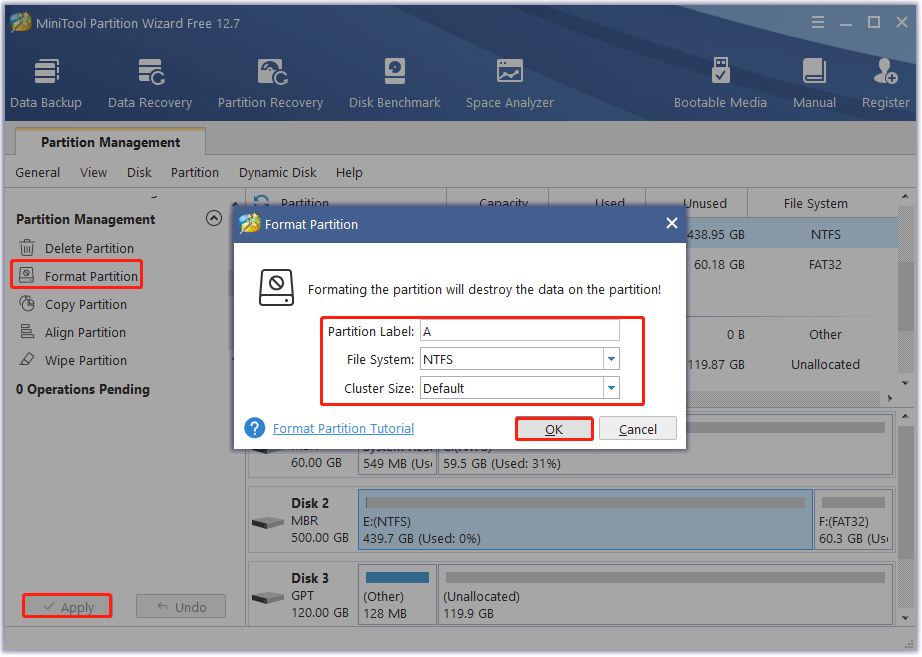Viewport: 922px width, 657px height.
Task: Open Space Analyzer
Action: click(510, 83)
